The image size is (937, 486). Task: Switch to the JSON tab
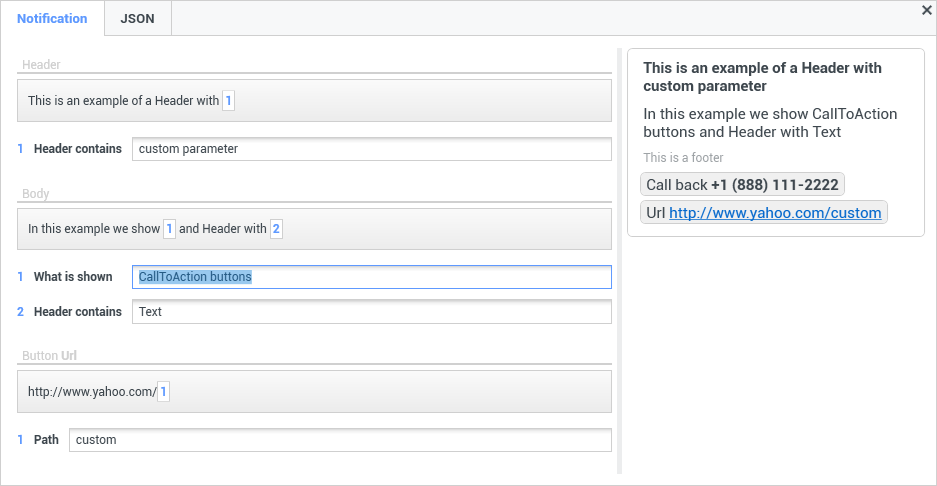point(137,19)
